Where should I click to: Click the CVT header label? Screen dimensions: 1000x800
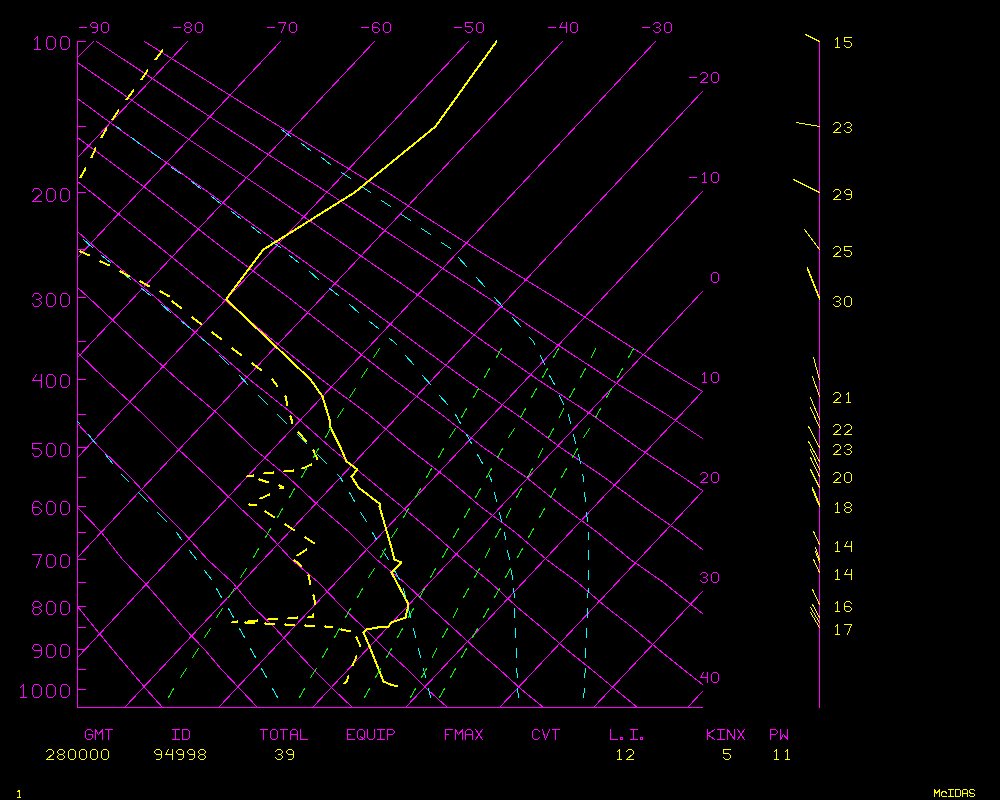[545, 735]
